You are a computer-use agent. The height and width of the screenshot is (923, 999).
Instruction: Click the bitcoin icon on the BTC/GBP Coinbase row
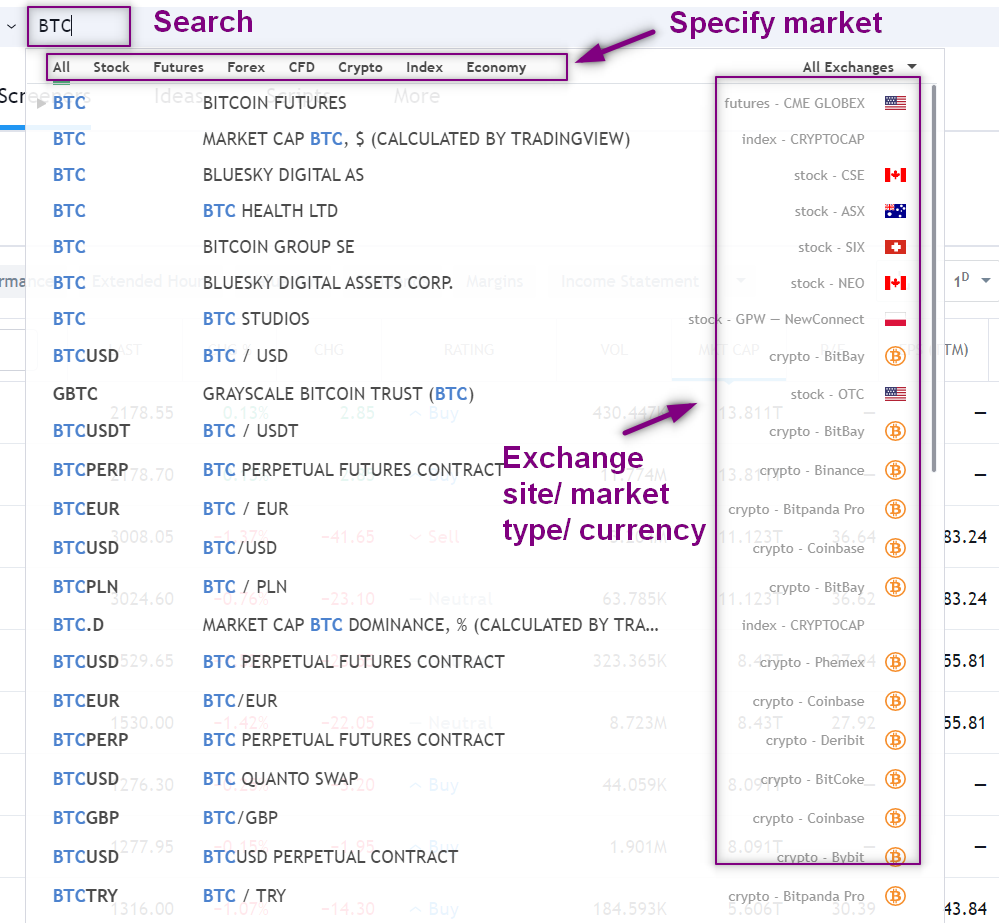pyautogui.click(x=895, y=818)
